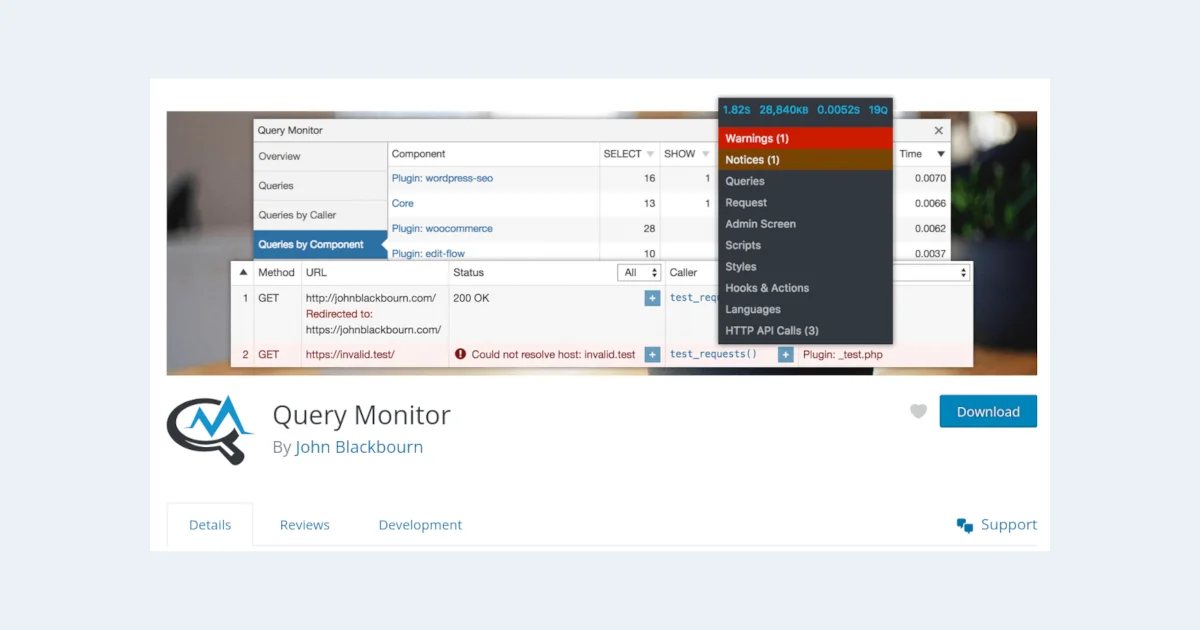Open the Warnings (1) menu entry

[x=757, y=138]
